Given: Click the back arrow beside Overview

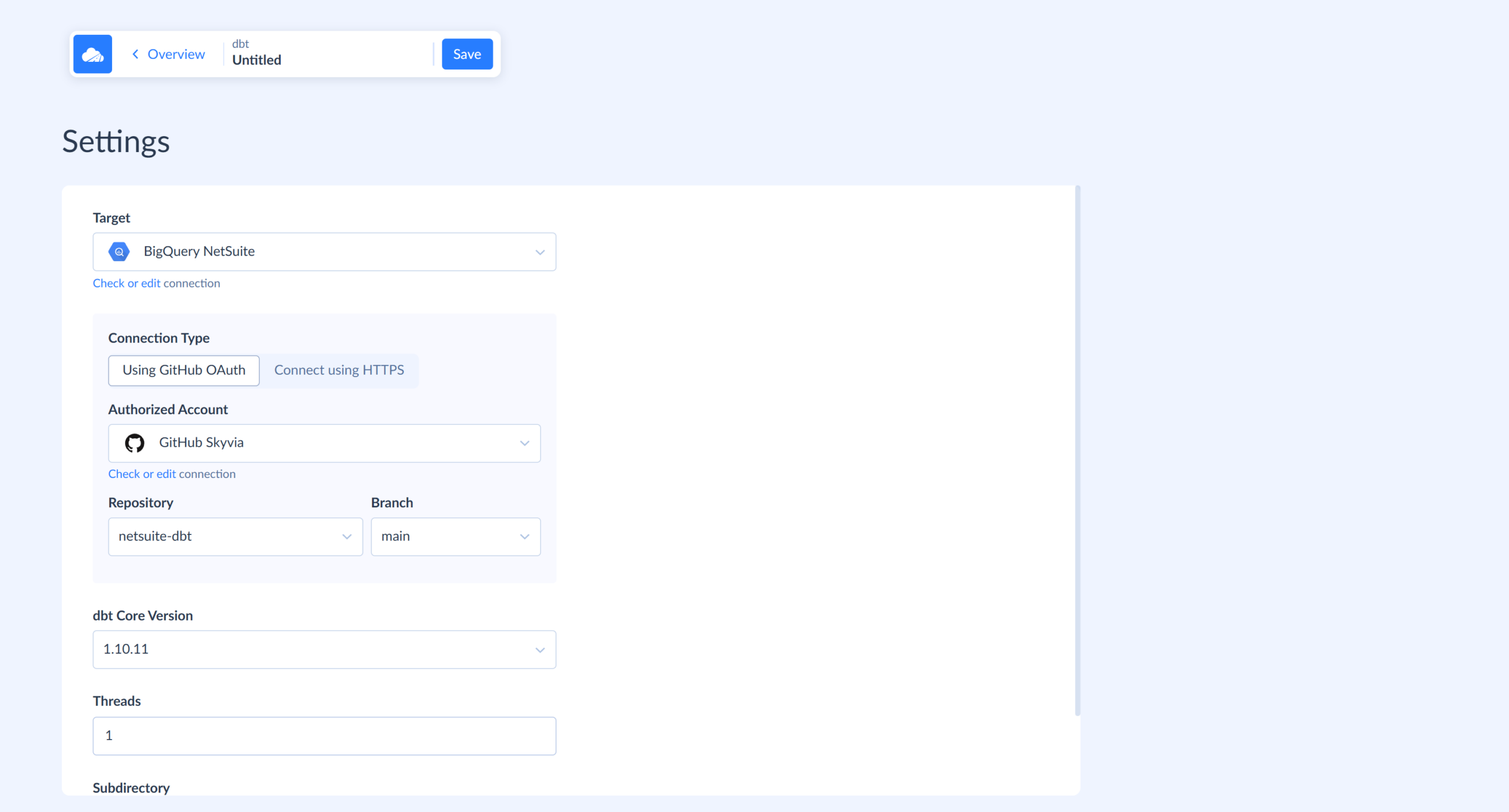Looking at the screenshot, I should [x=136, y=54].
